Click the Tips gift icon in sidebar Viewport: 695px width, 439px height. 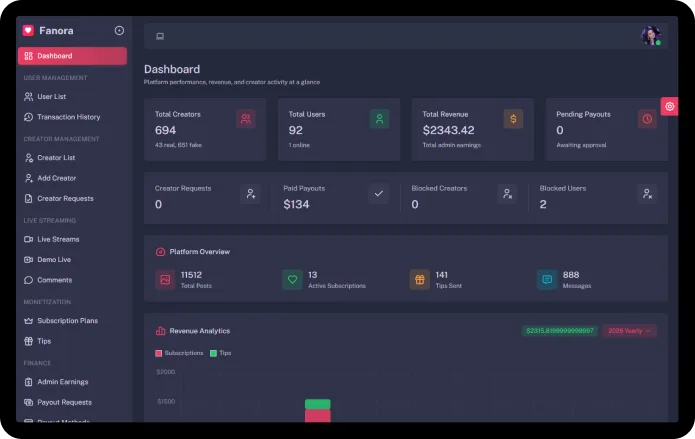coord(28,341)
